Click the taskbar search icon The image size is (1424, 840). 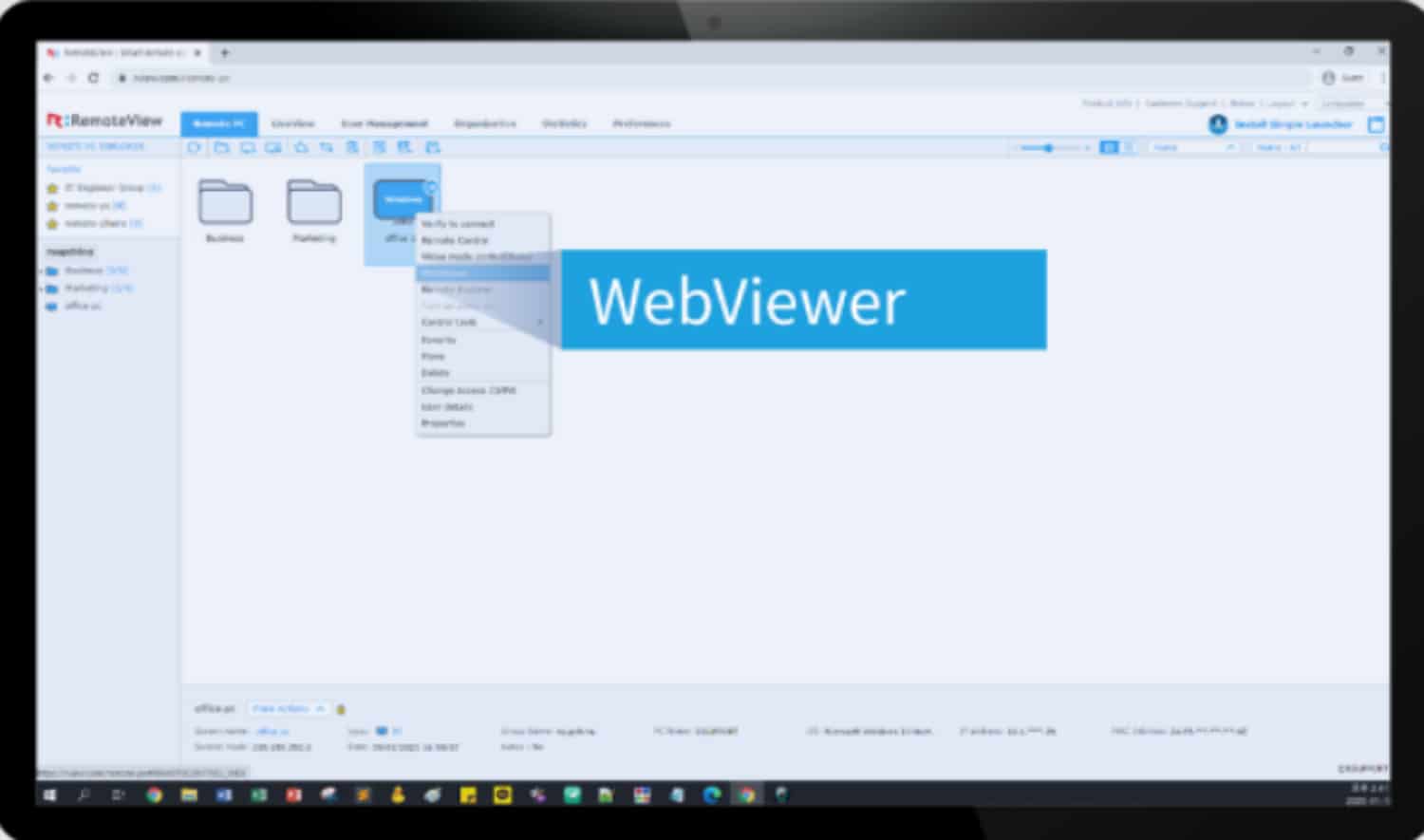[84, 795]
